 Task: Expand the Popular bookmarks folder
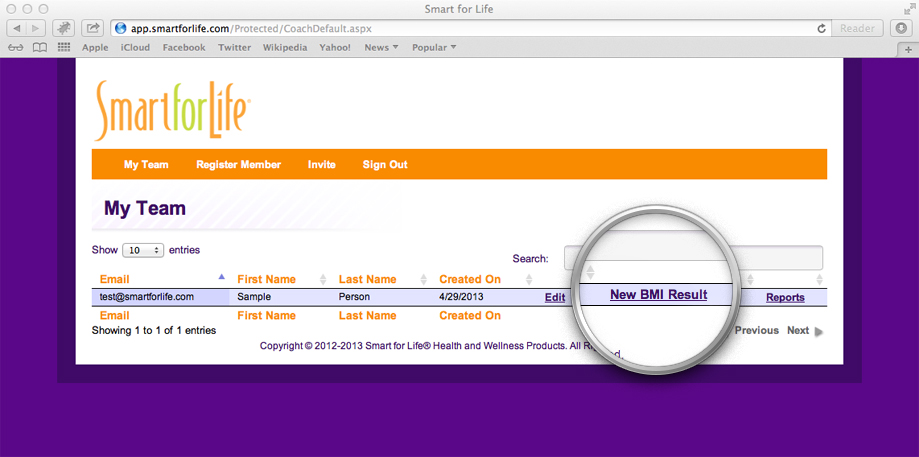click(x=434, y=47)
